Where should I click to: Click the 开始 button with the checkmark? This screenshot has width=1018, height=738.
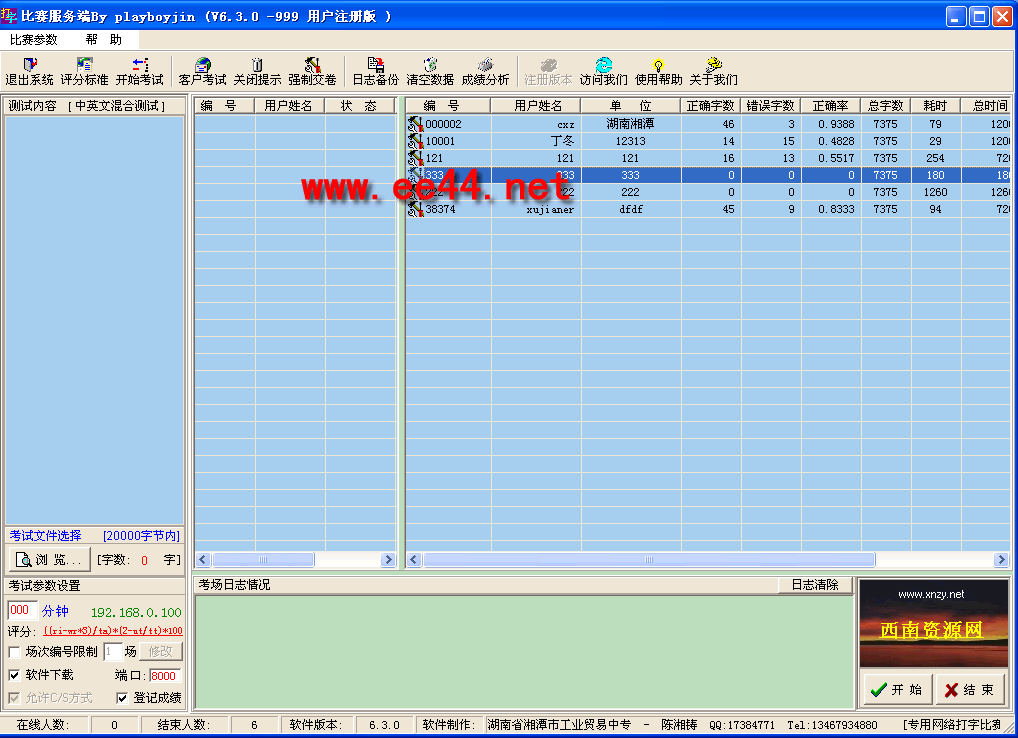[x=896, y=690]
